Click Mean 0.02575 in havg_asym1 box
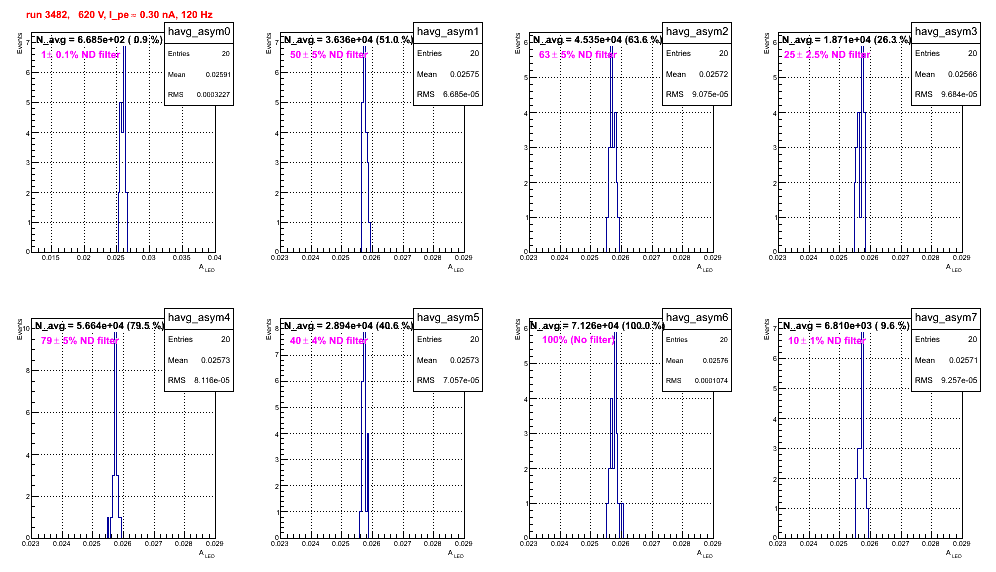 coord(448,74)
